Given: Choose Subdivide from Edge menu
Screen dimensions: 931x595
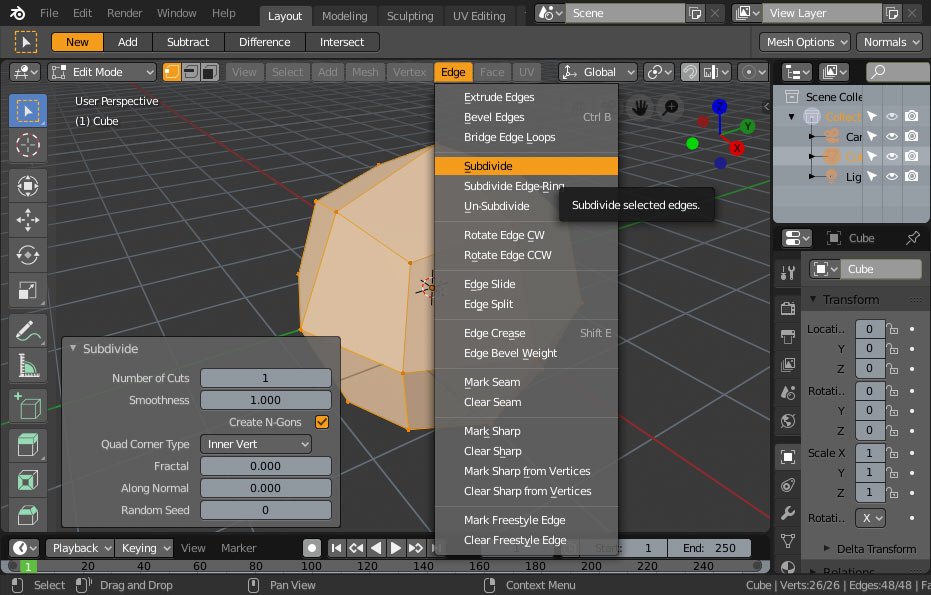Looking at the screenshot, I should (x=526, y=166).
